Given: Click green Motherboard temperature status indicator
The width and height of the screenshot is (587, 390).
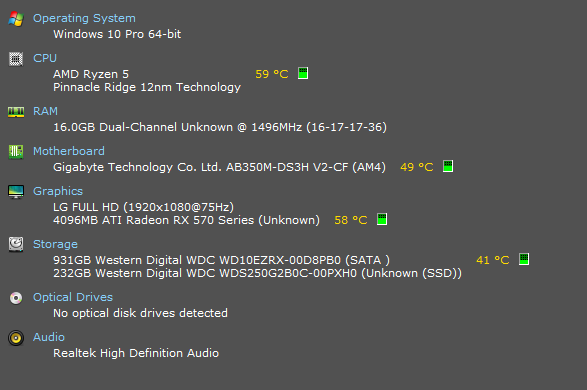Looking at the screenshot, I should pos(448,166).
